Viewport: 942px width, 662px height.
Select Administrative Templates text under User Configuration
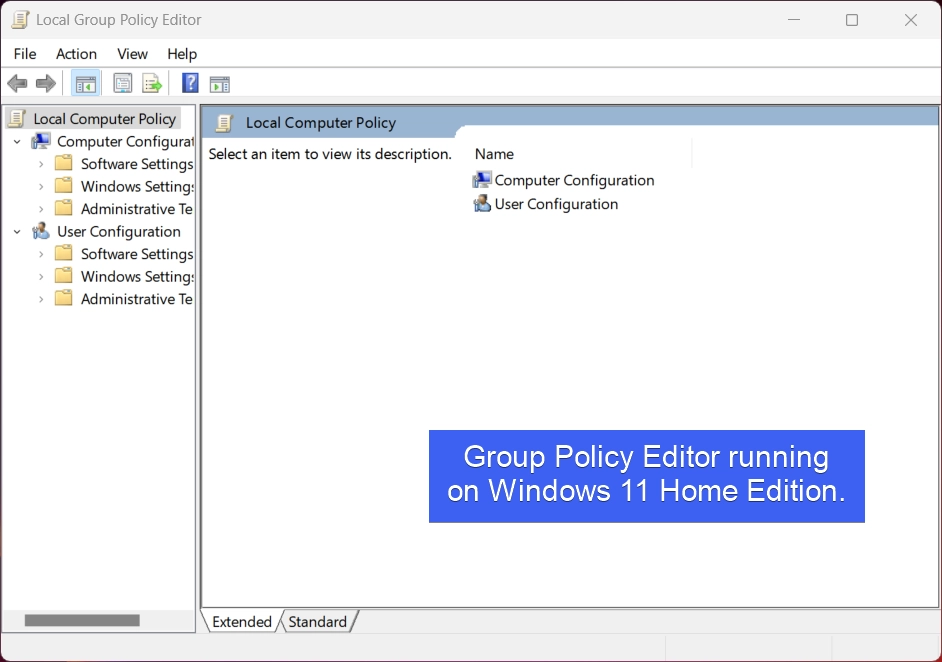(x=137, y=299)
